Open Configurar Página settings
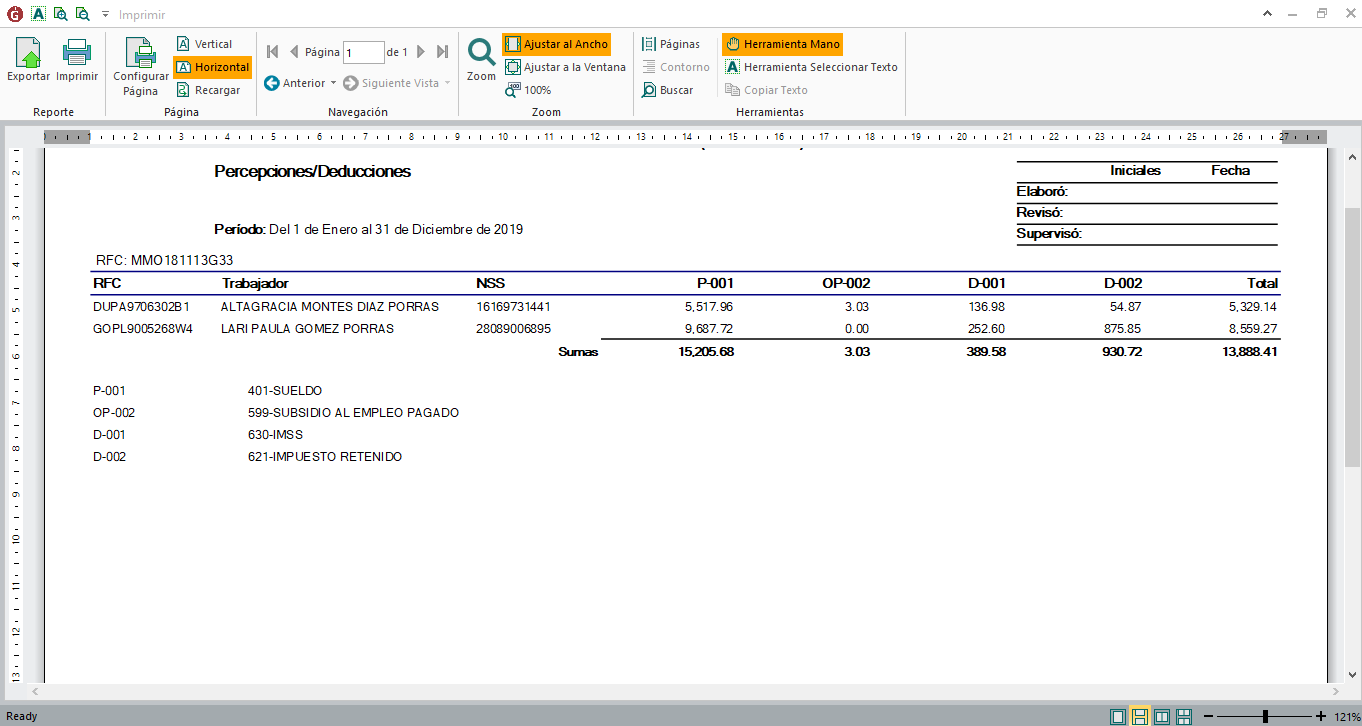Screen dimensions: 1362x726 coord(141,66)
